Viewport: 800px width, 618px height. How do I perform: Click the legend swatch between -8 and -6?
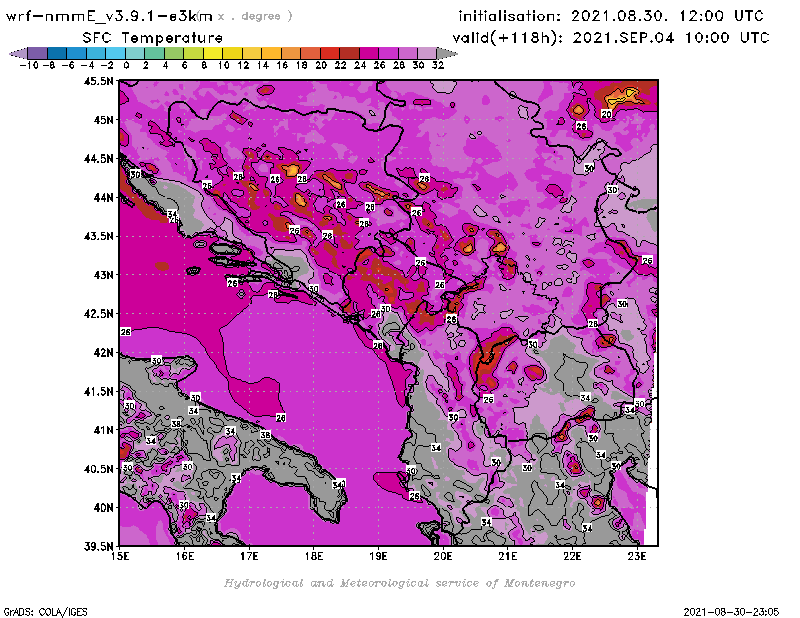57,53
